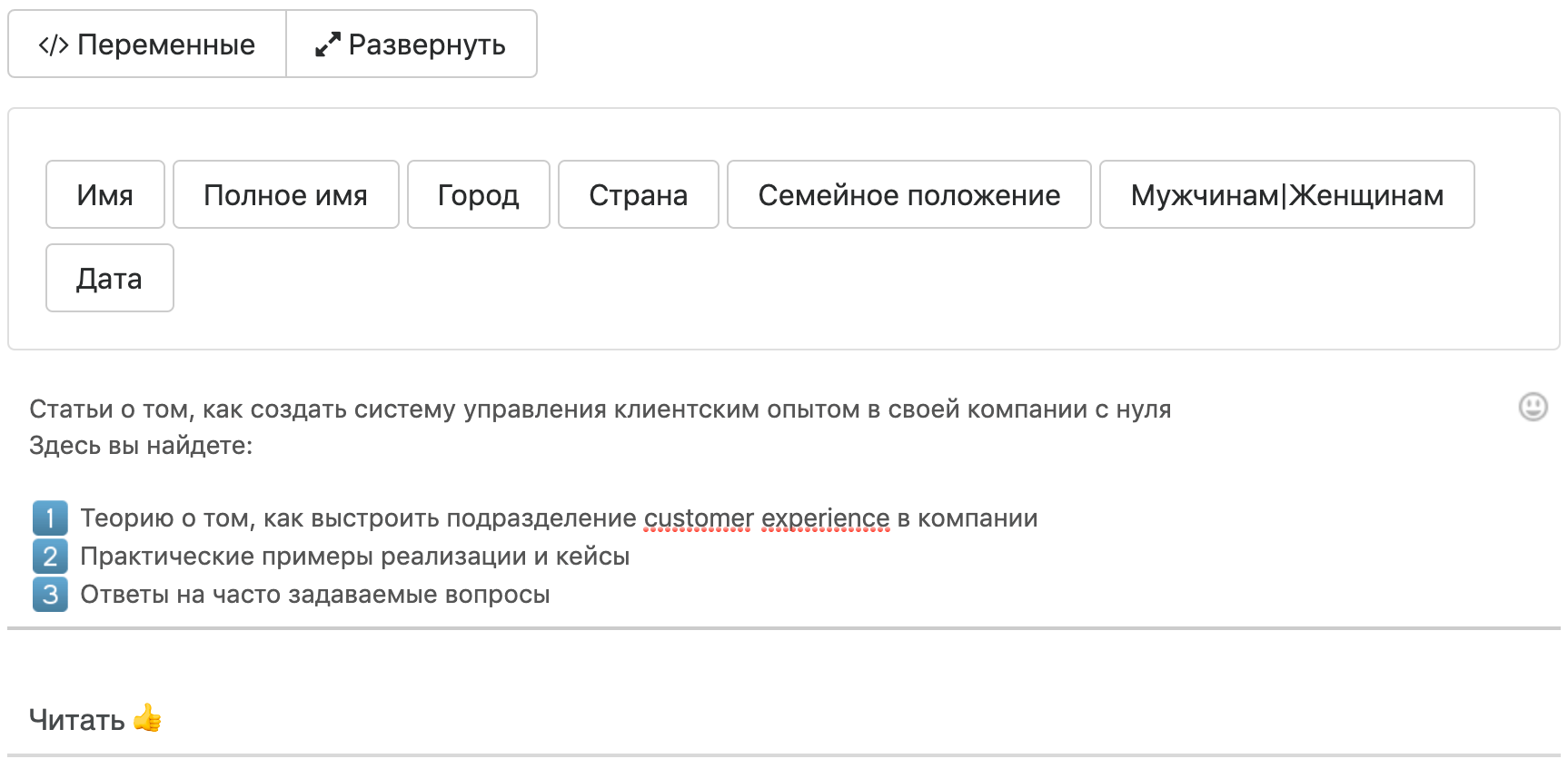Click the code brackets icon beside Переменные
Viewport: 1568px width, 759px height.
[54, 45]
